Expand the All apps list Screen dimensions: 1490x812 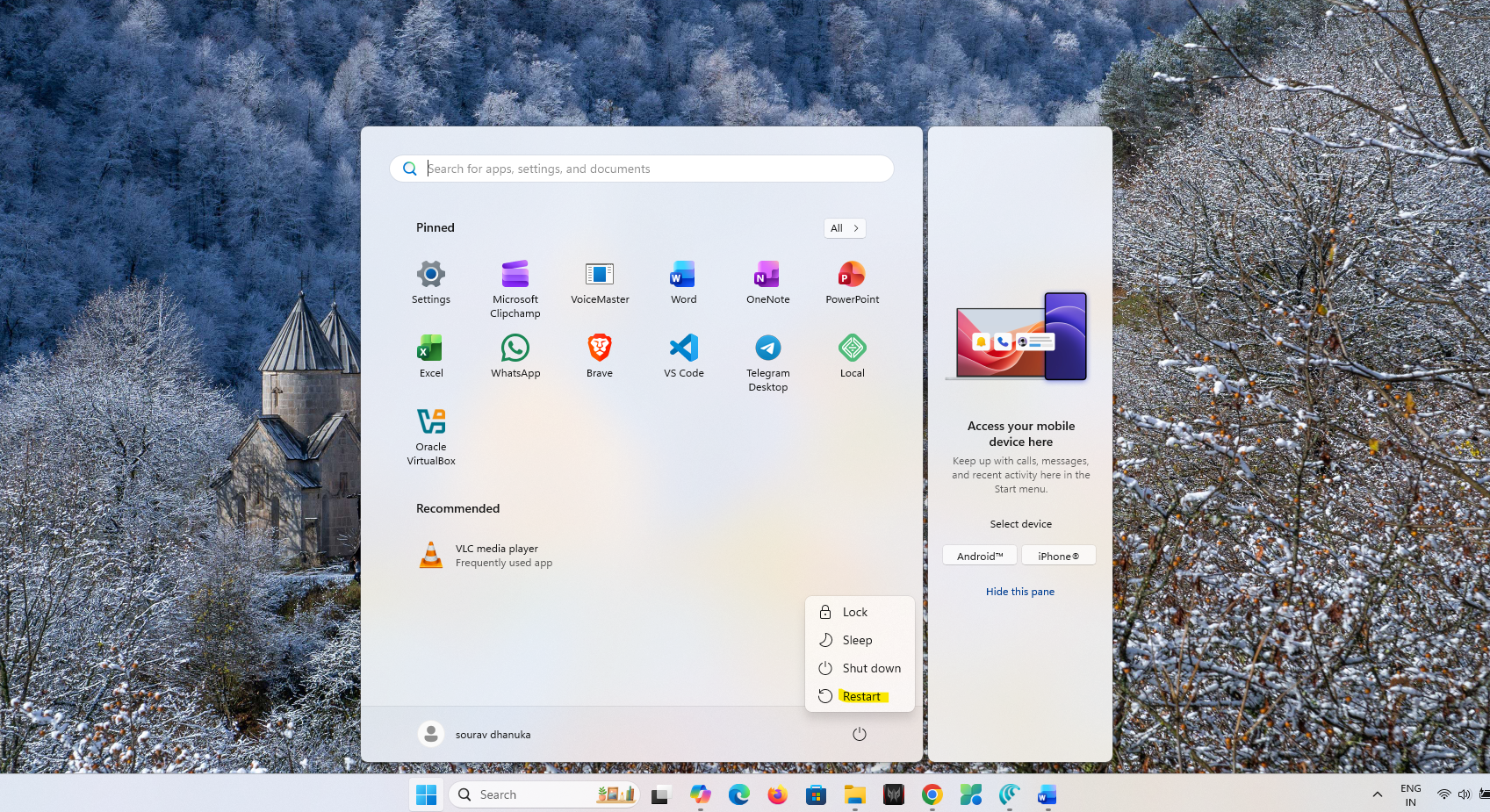tap(845, 228)
